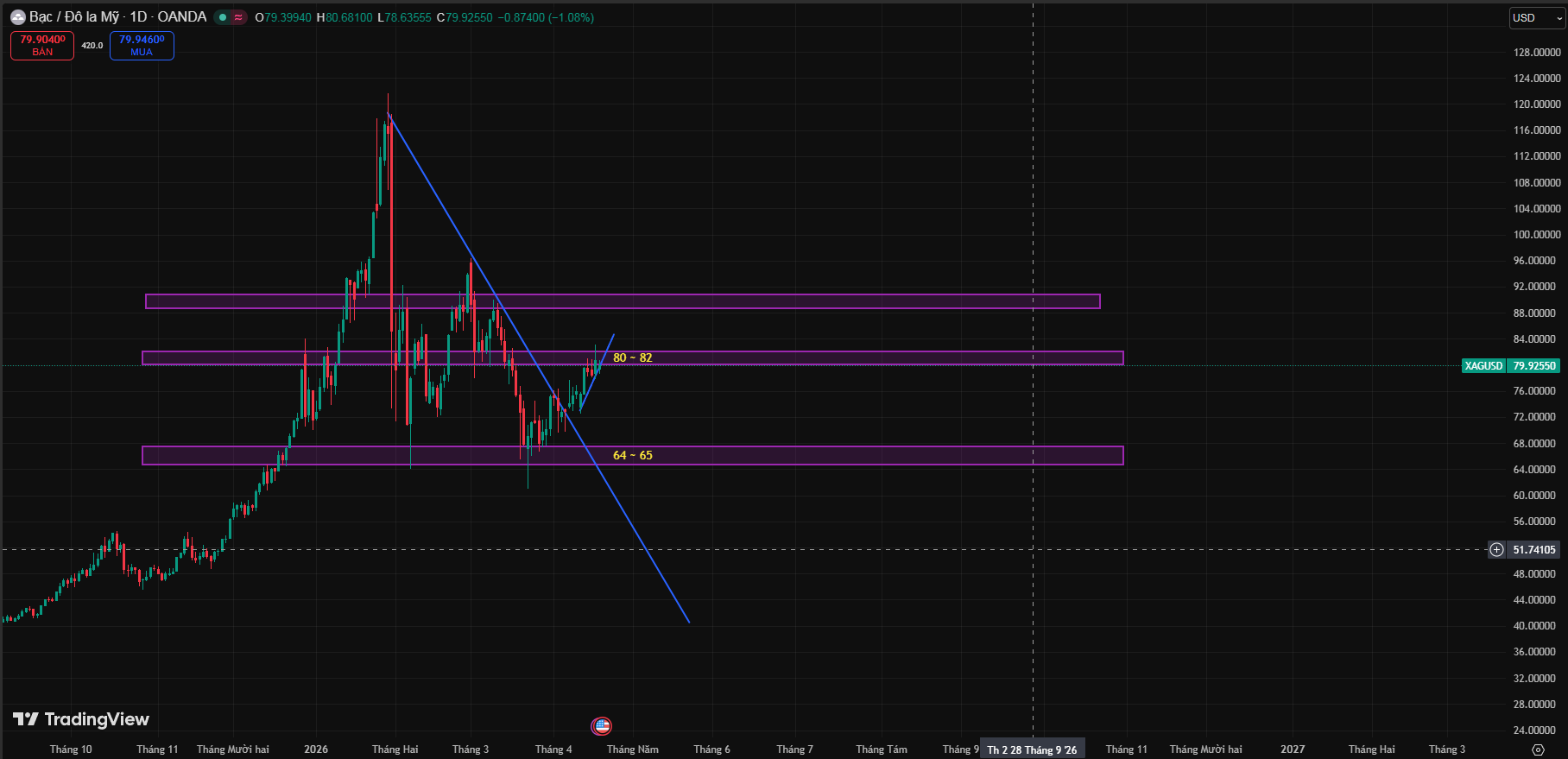Click the Tháng Hai label before Tháng 3

pos(395,749)
